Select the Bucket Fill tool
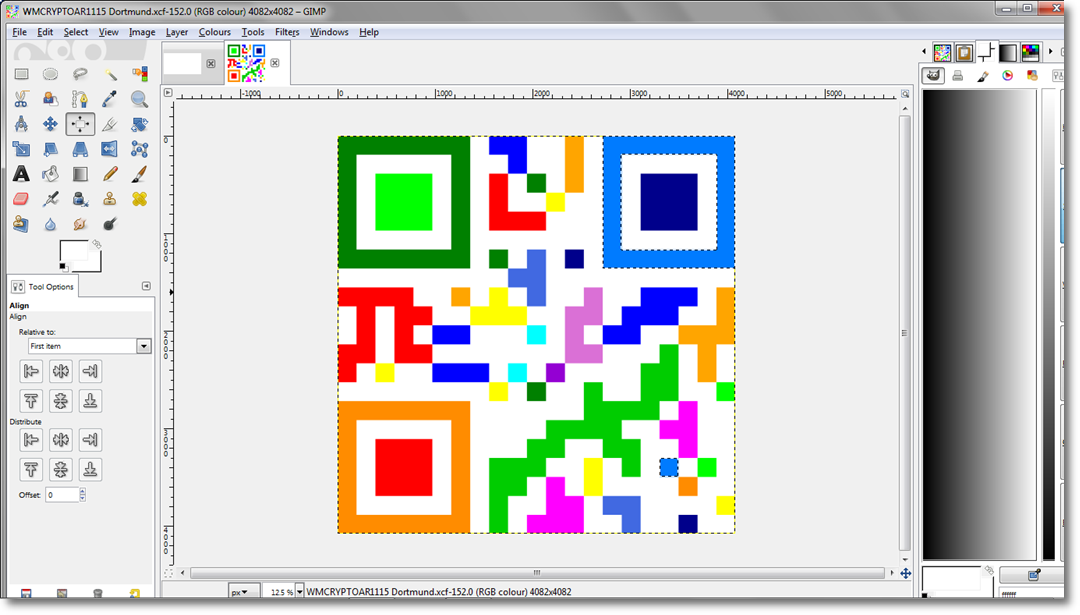Screen dimensions: 1080x615 50,174
